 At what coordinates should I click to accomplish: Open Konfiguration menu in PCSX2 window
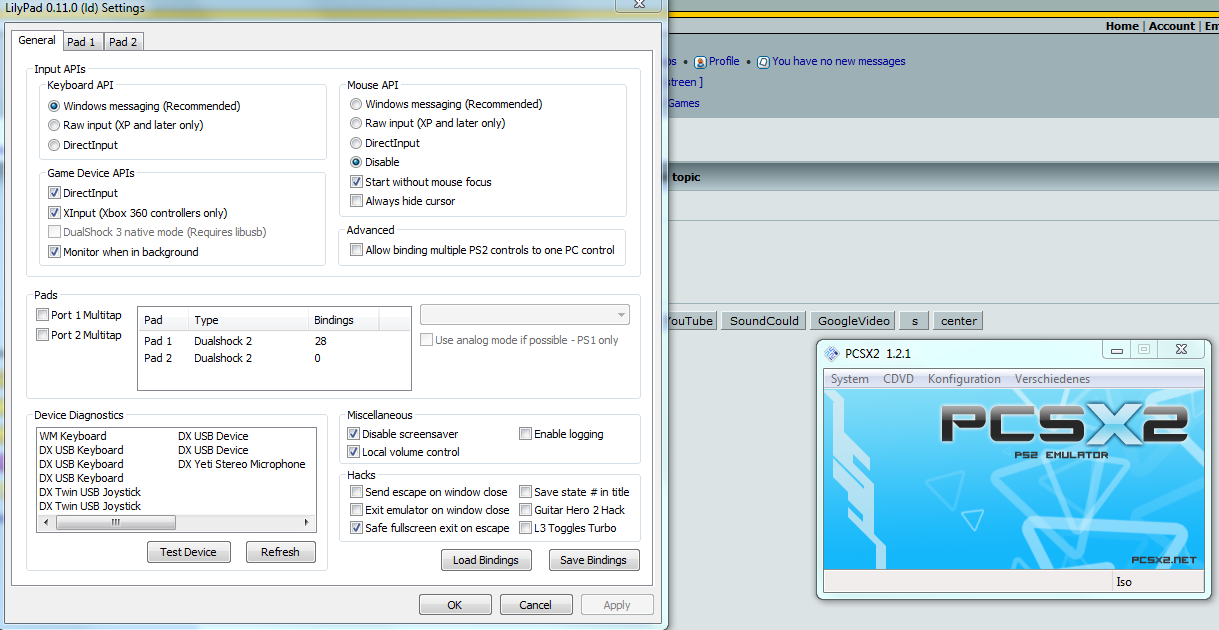[964, 379]
